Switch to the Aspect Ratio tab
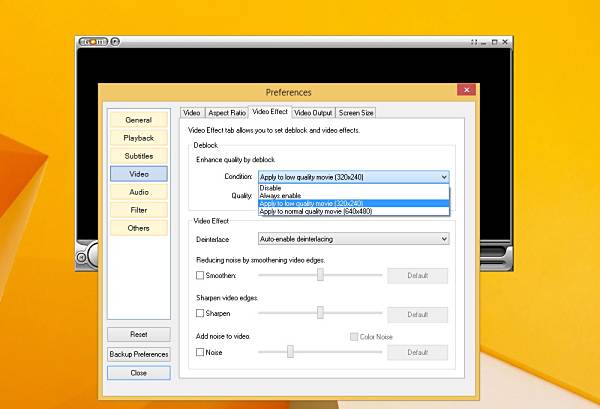This screenshot has height=409, width=600. [227, 113]
